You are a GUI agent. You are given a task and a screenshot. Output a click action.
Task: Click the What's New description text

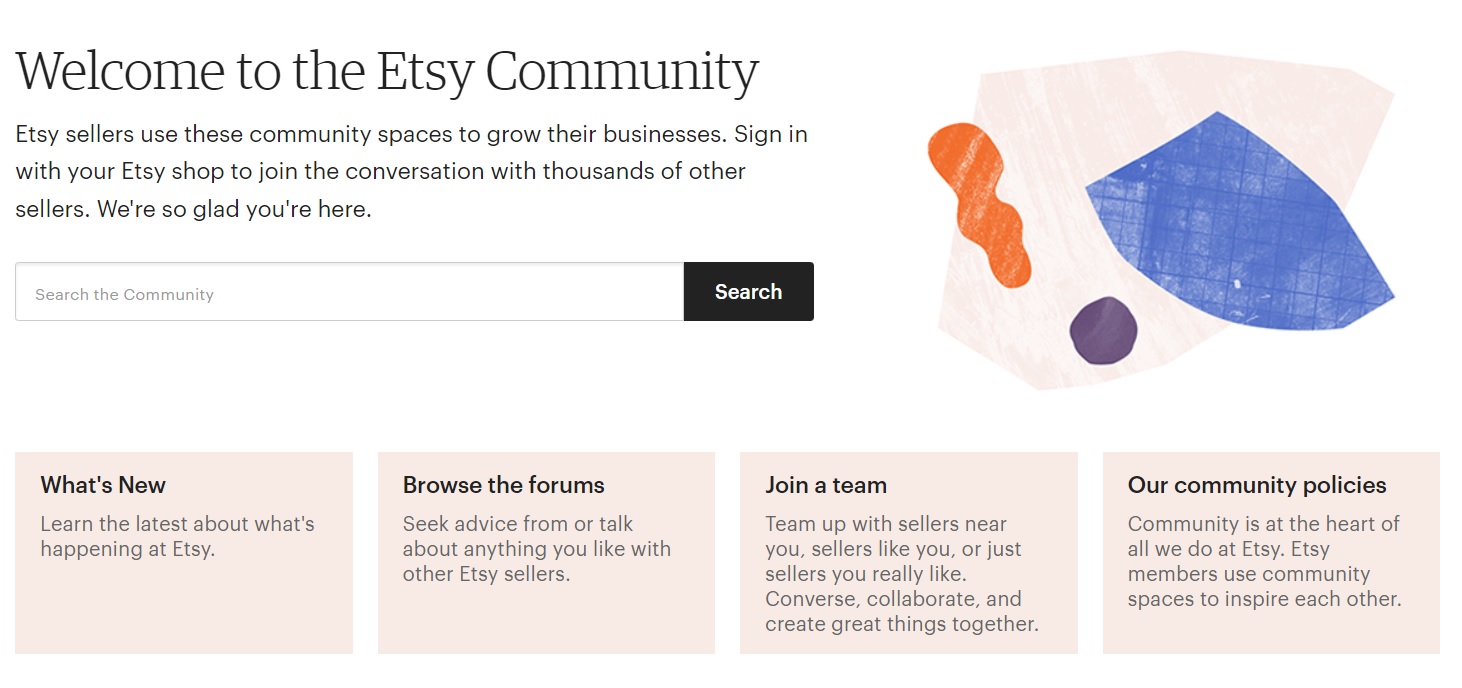[176, 536]
